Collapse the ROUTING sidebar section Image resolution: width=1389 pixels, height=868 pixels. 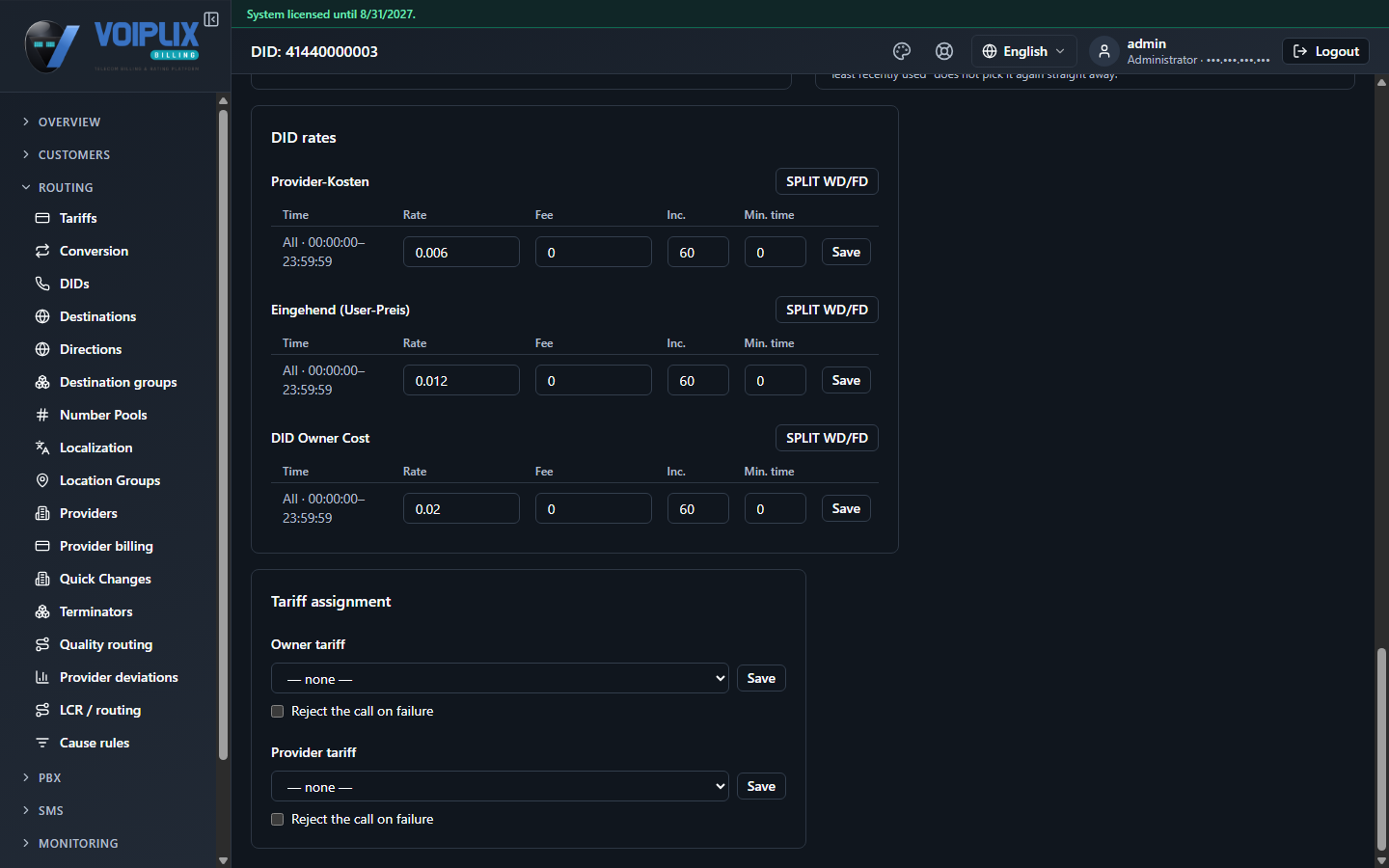tap(66, 187)
